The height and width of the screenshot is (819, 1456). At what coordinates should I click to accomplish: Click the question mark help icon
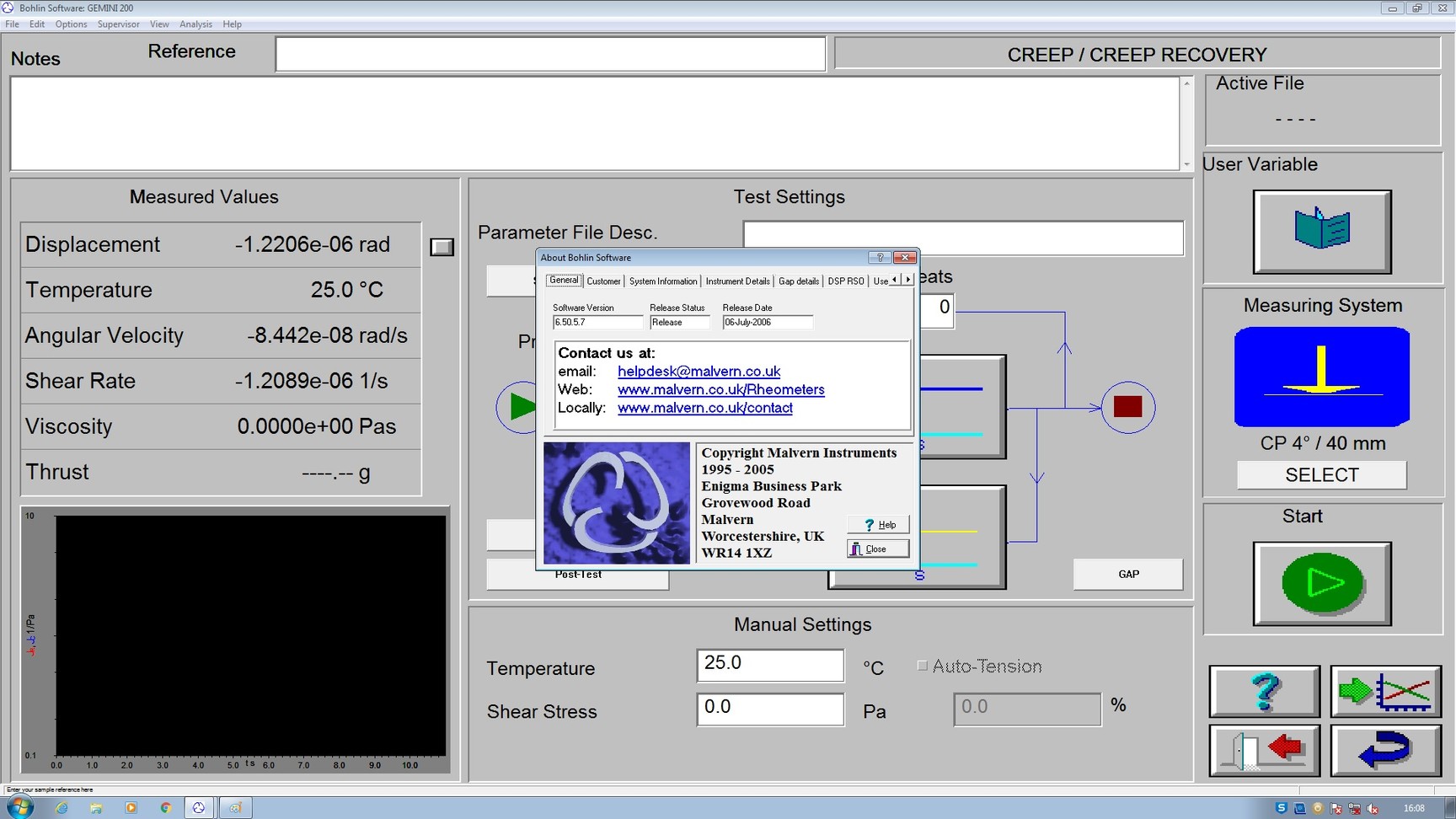(1264, 692)
